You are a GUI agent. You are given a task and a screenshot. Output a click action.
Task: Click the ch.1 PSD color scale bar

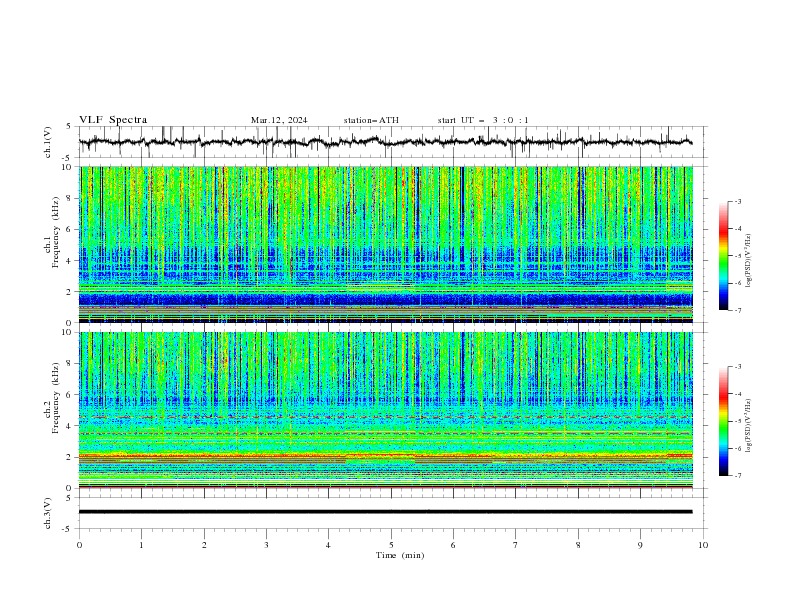tap(723, 256)
